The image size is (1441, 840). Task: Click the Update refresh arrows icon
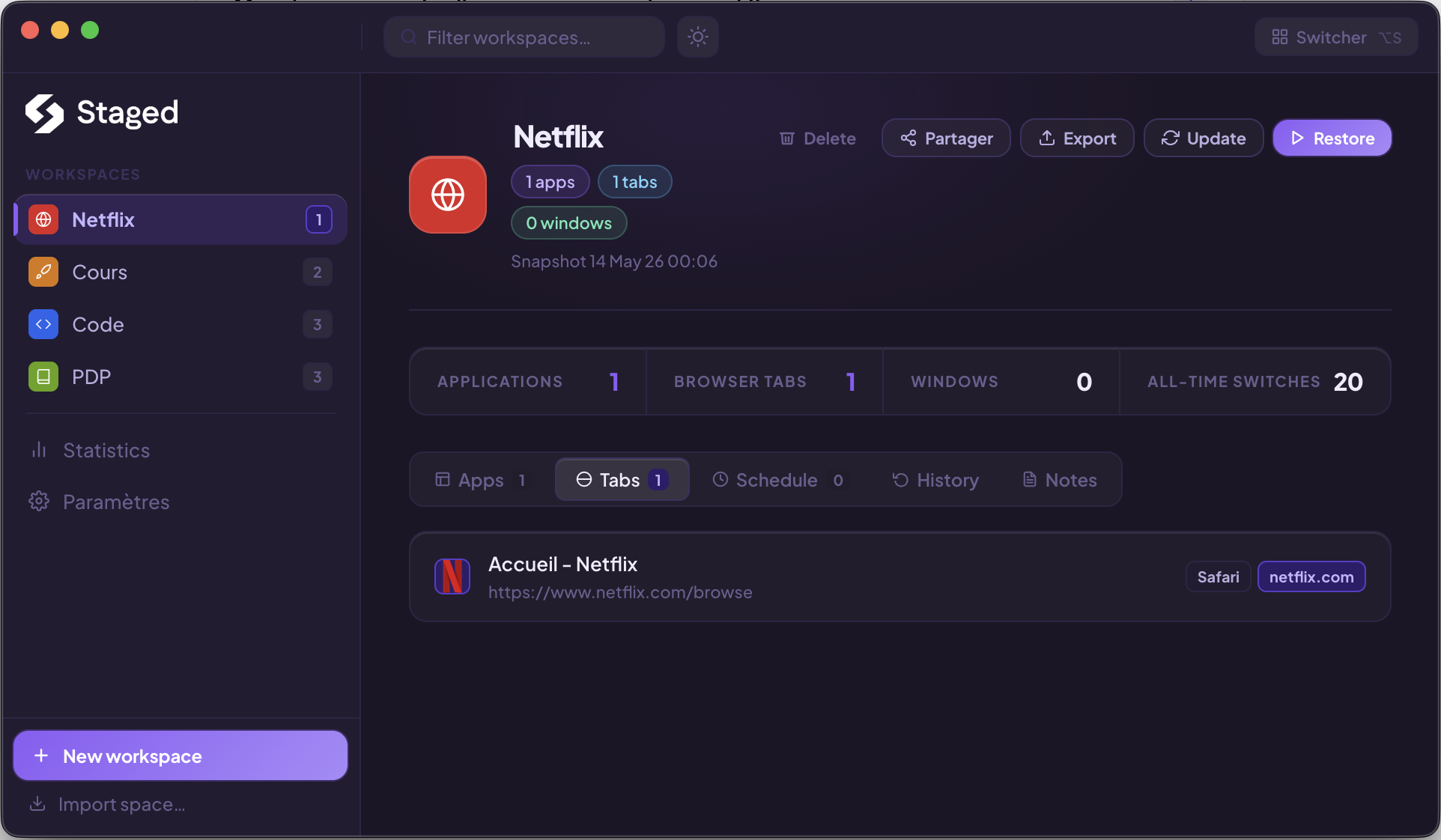(1171, 138)
